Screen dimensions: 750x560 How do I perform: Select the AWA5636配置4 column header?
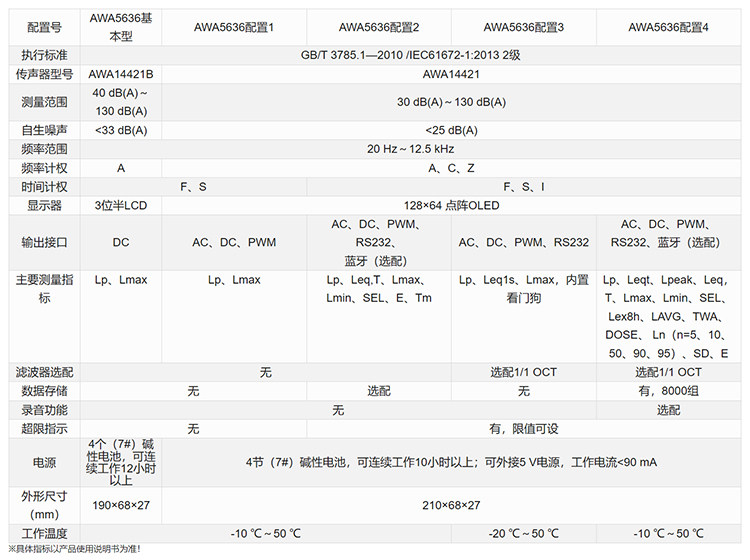pyautogui.click(x=669, y=27)
